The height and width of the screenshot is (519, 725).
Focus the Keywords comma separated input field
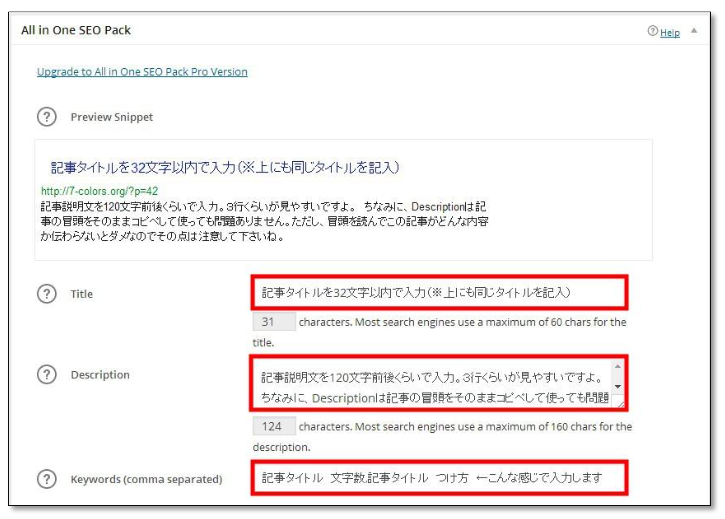coord(439,477)
